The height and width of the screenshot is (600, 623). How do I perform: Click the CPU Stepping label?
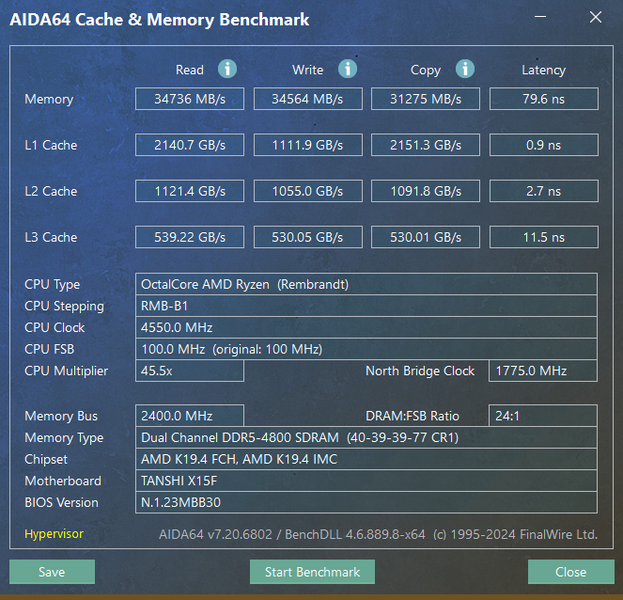click(64, 306)
